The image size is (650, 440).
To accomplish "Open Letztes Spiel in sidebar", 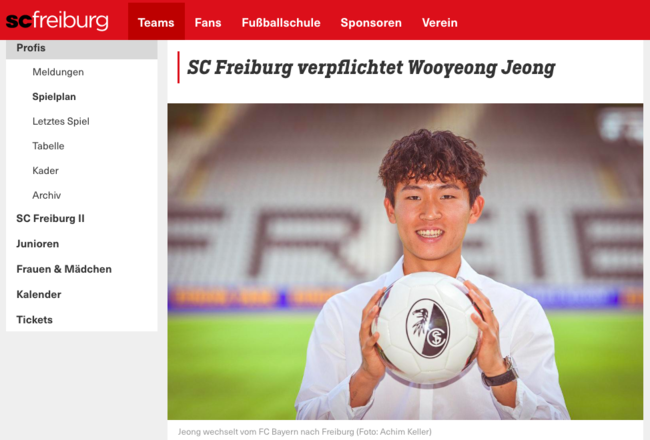I will click(x=61, y=122).
